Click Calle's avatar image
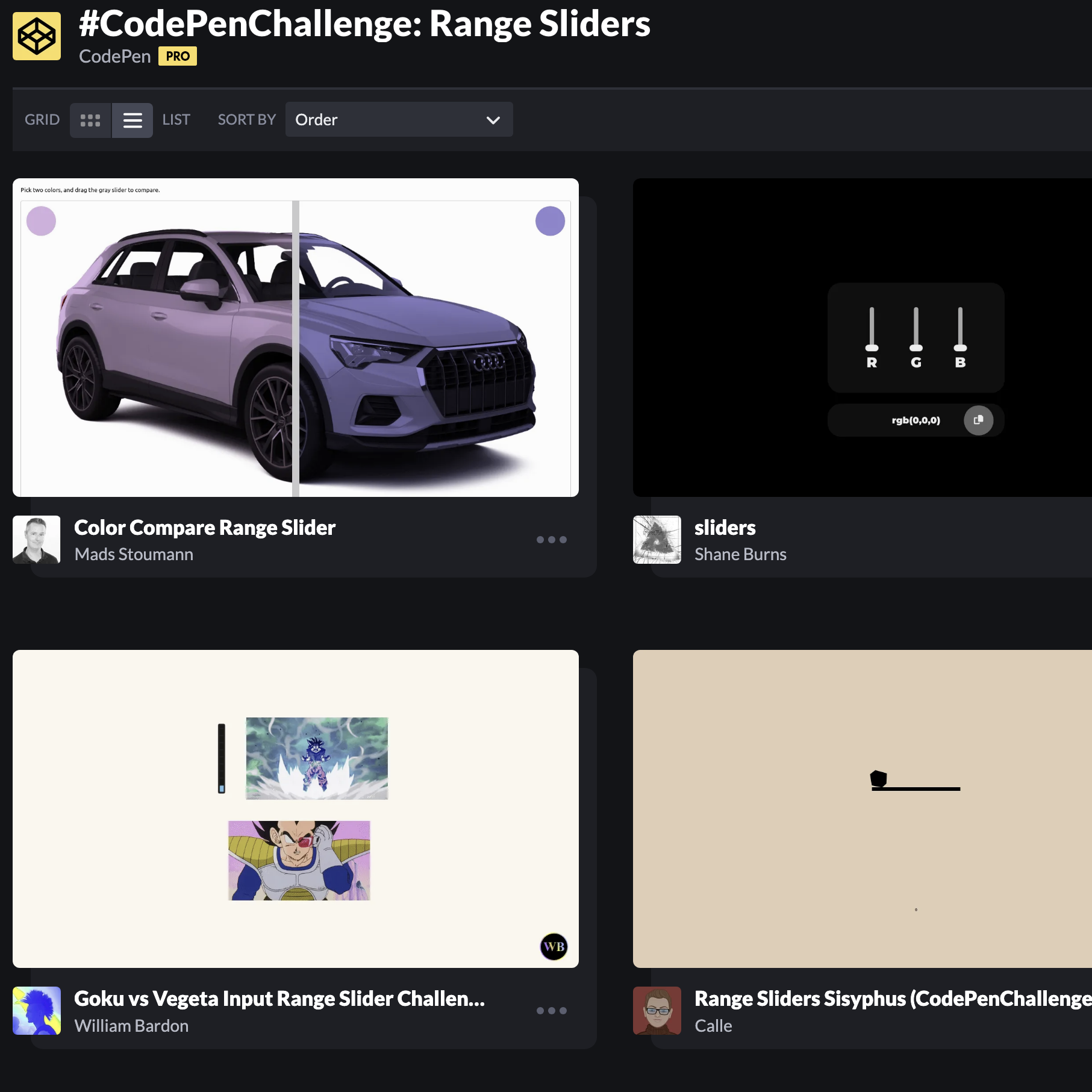This screenshot has height=1092, width=1092. (657, 1011)
